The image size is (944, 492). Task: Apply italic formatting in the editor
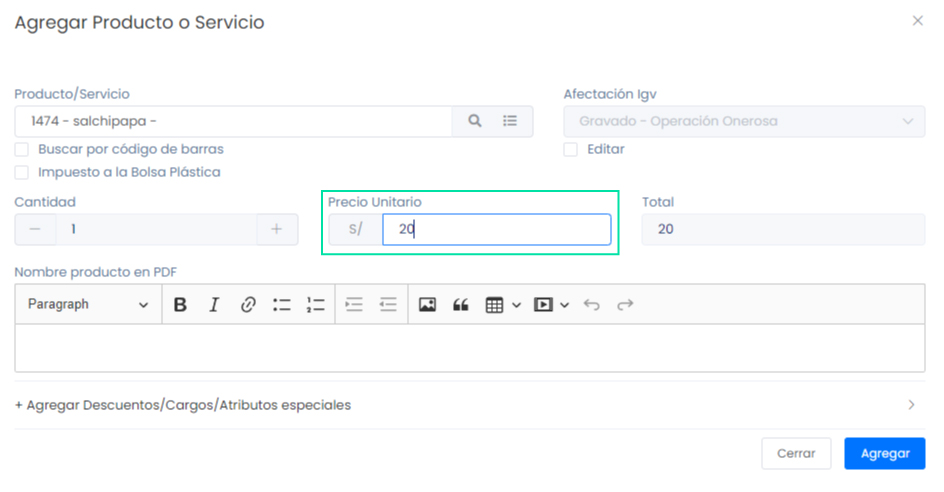click(x=214, y=305)
